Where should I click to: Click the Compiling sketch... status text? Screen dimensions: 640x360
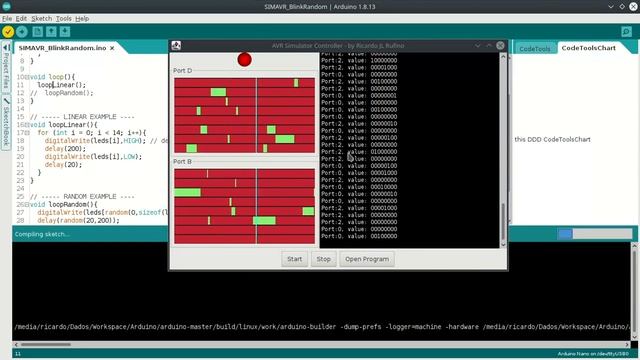point(42,234)
